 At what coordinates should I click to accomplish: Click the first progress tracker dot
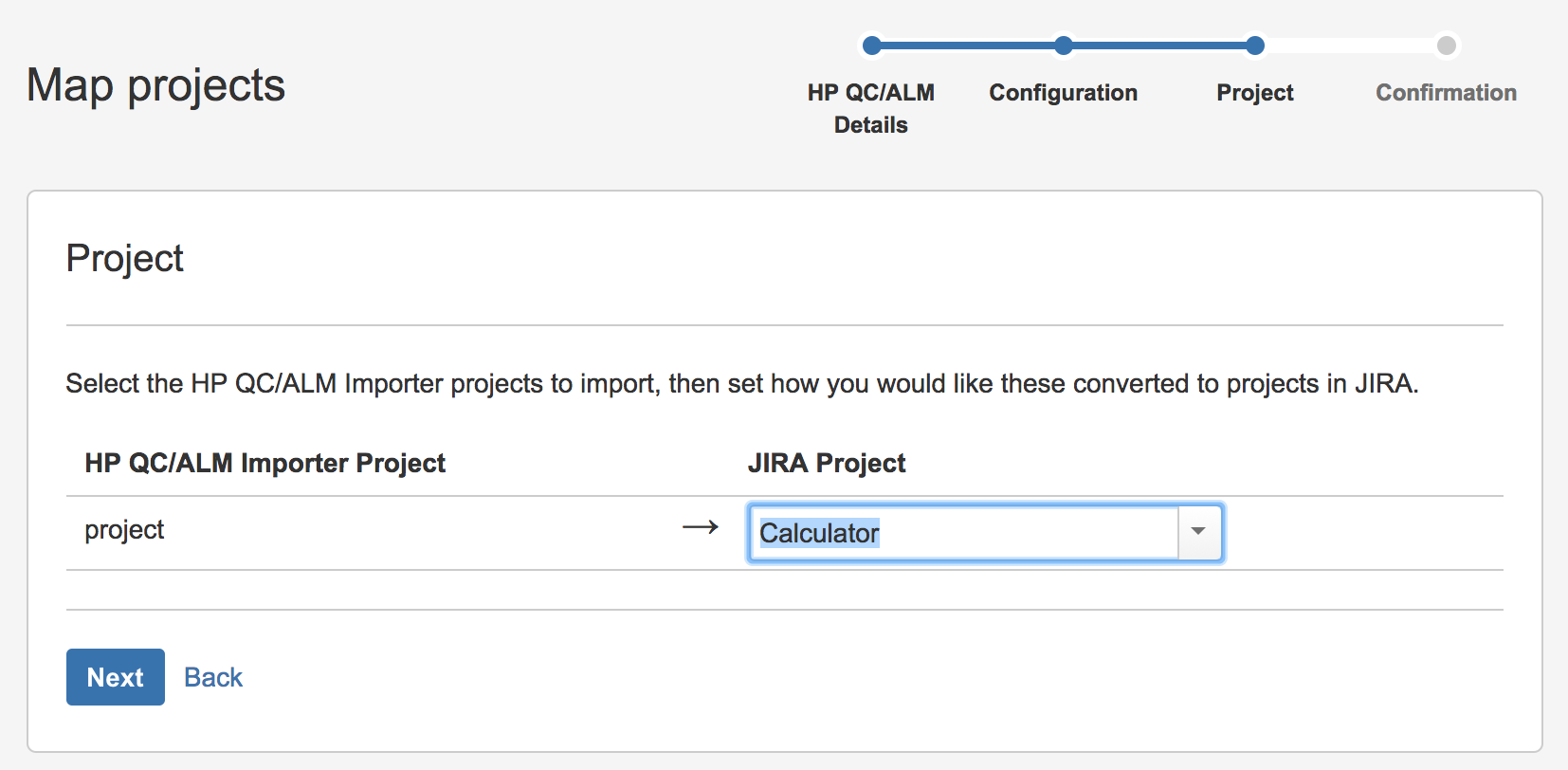pos(873,45)
